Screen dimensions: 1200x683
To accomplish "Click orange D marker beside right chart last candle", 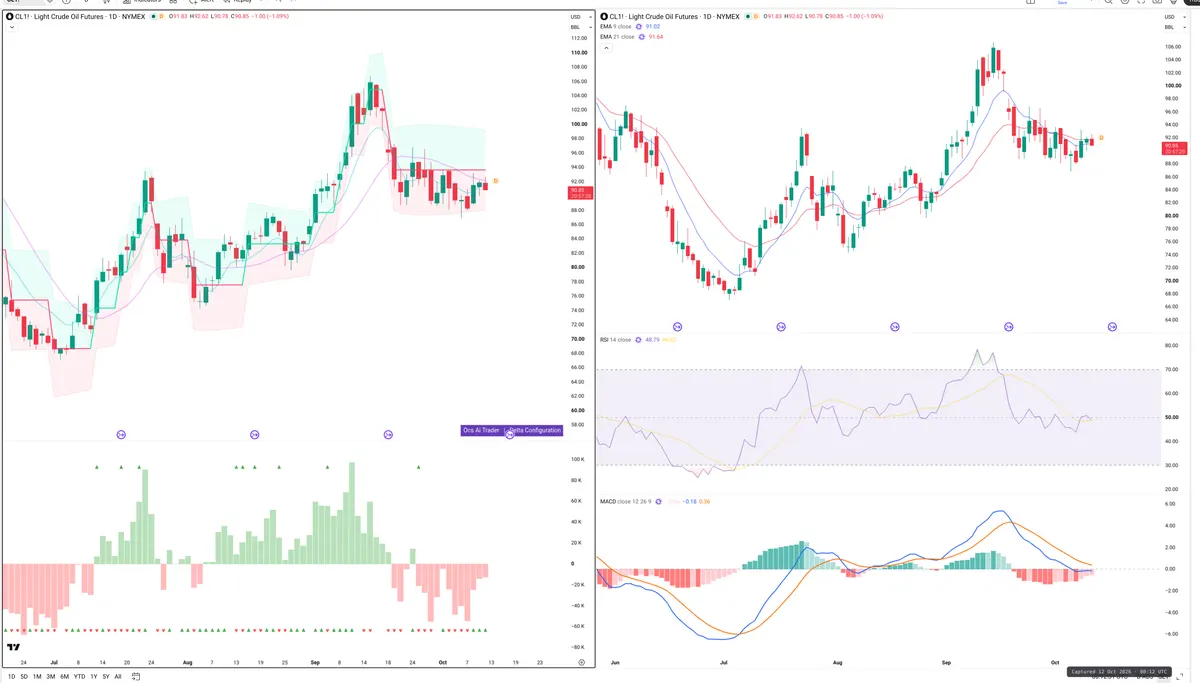I will [1102, 136].
